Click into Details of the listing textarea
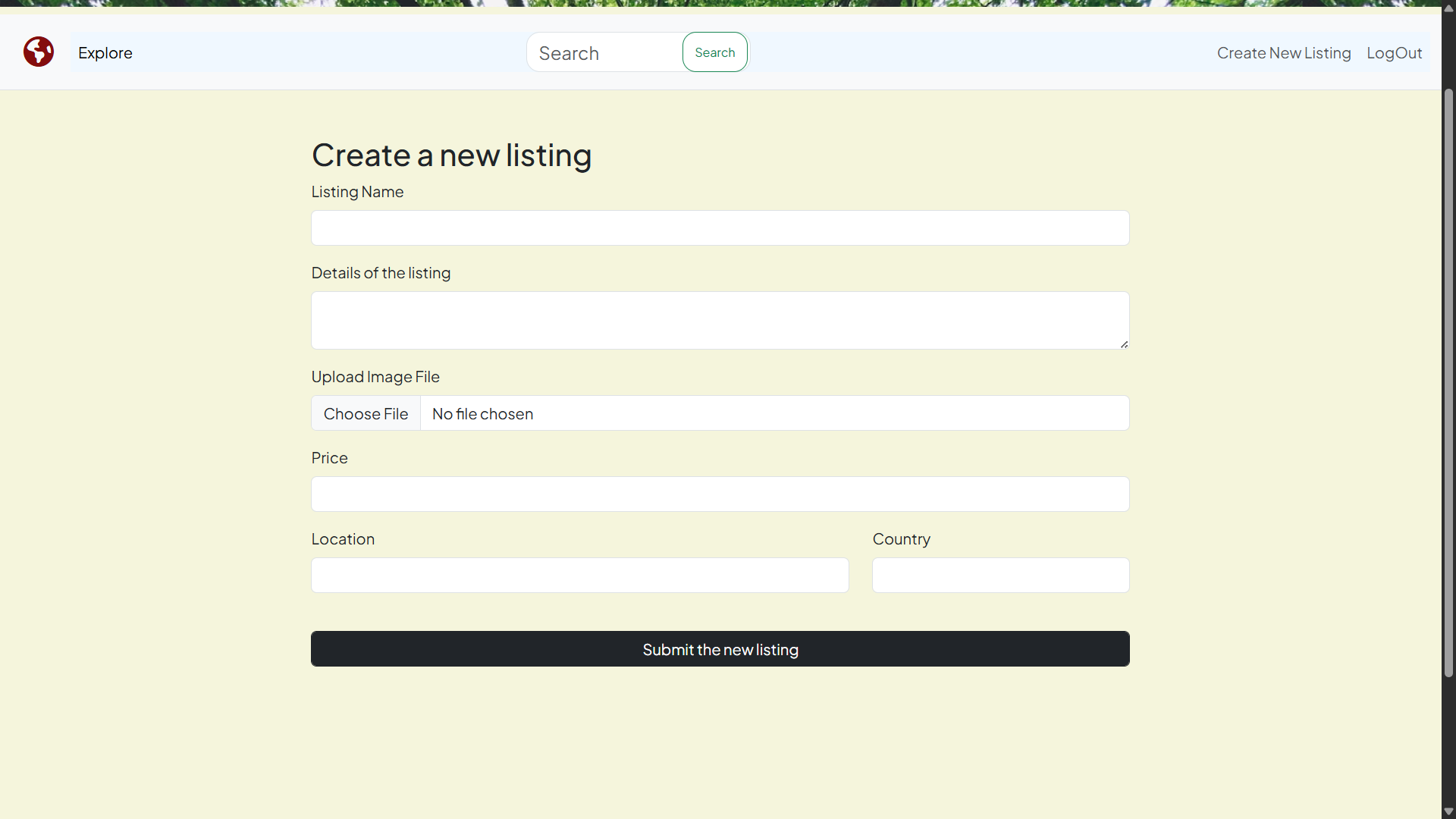This screenshot has width=1456, height=819. click(x=720, y=320)
